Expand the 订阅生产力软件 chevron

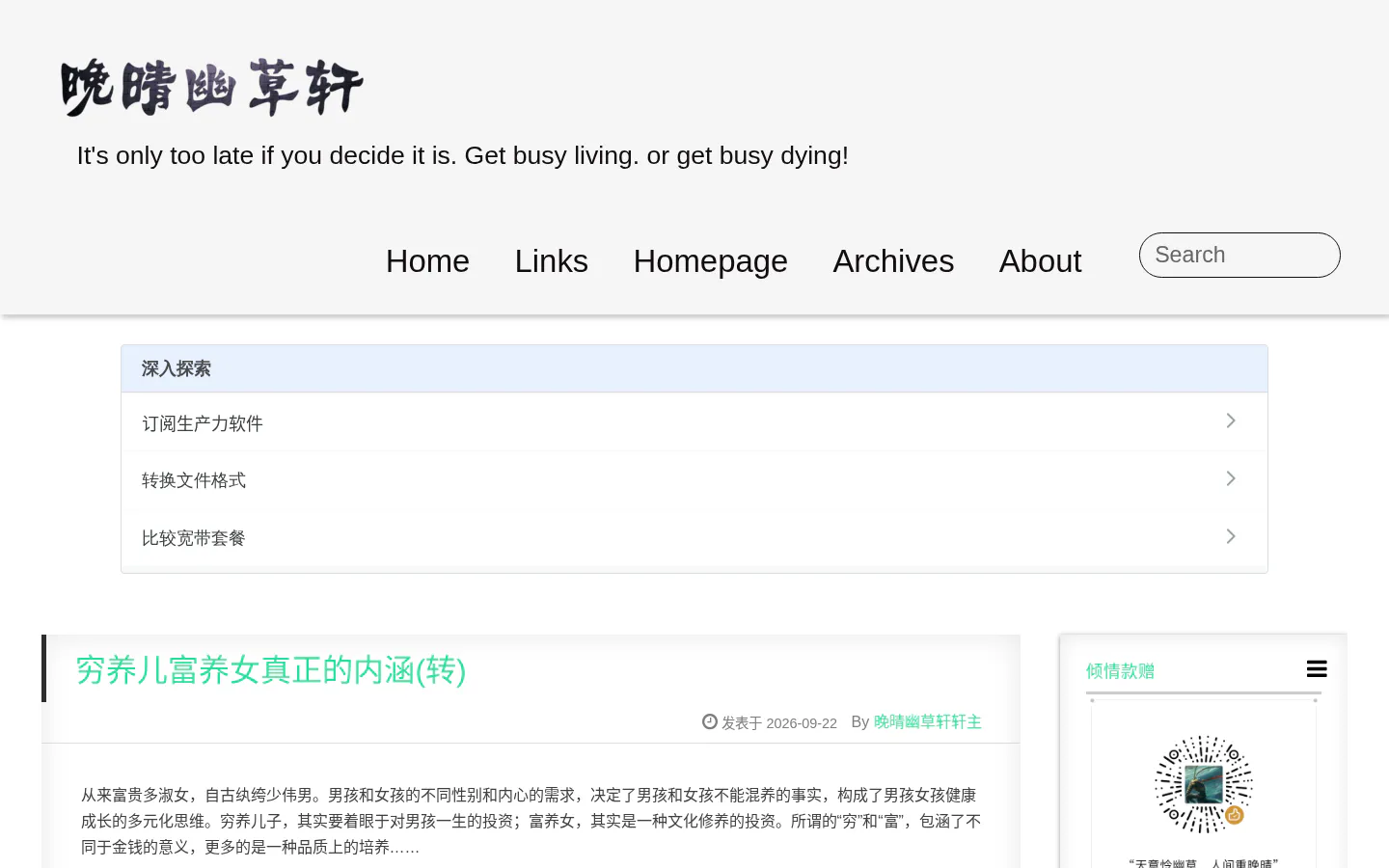pyautogui.click(x=1231, y=420)
